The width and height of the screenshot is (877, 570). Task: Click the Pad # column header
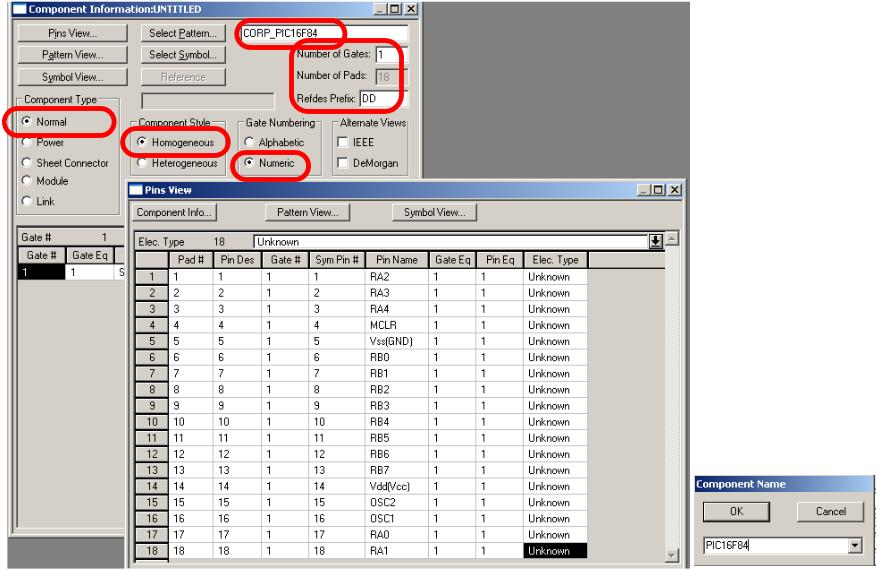[191, 260]
